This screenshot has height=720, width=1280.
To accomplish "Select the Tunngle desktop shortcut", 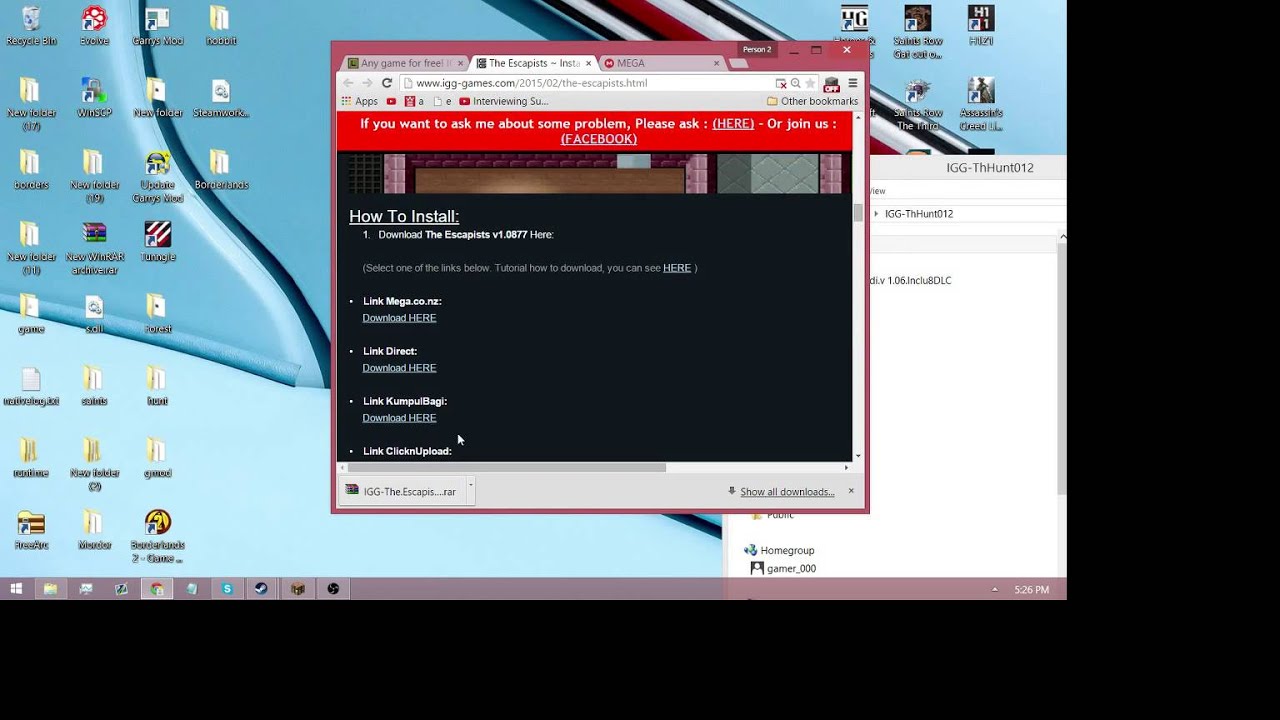I will coord(158,241).
